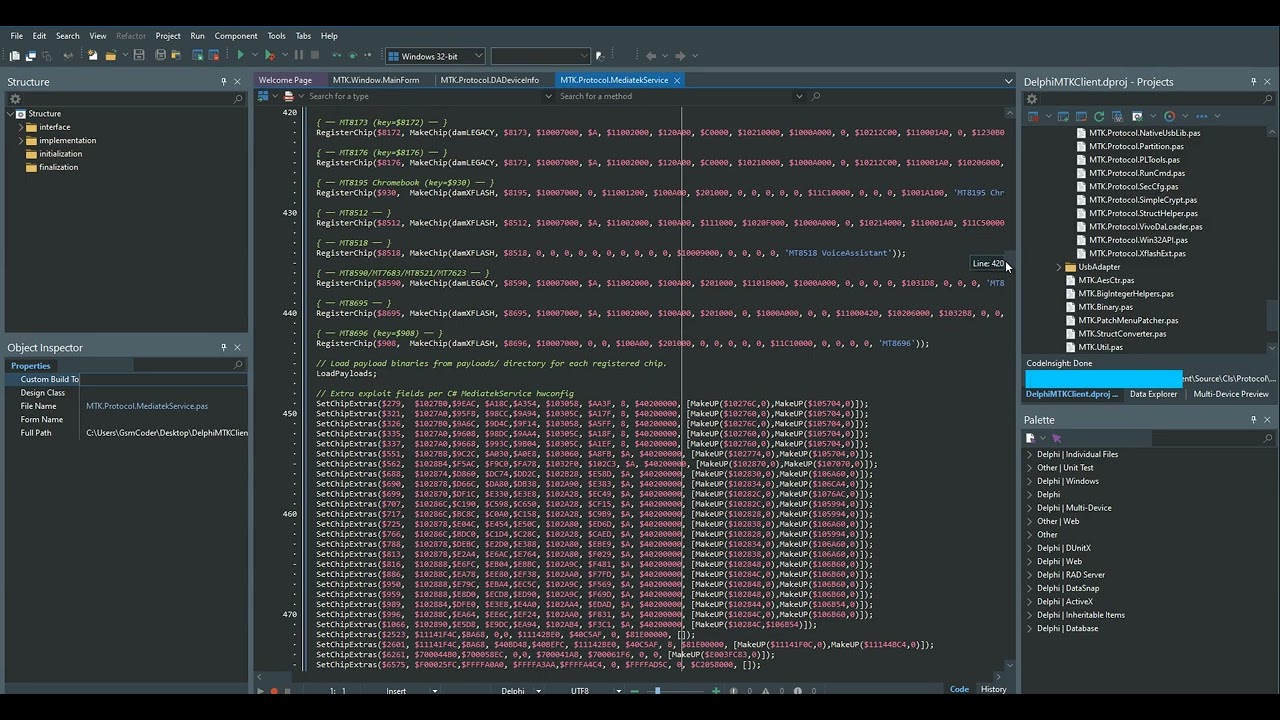Pin the Object Inspector panel
The image size is (1280, 720).
223,348
